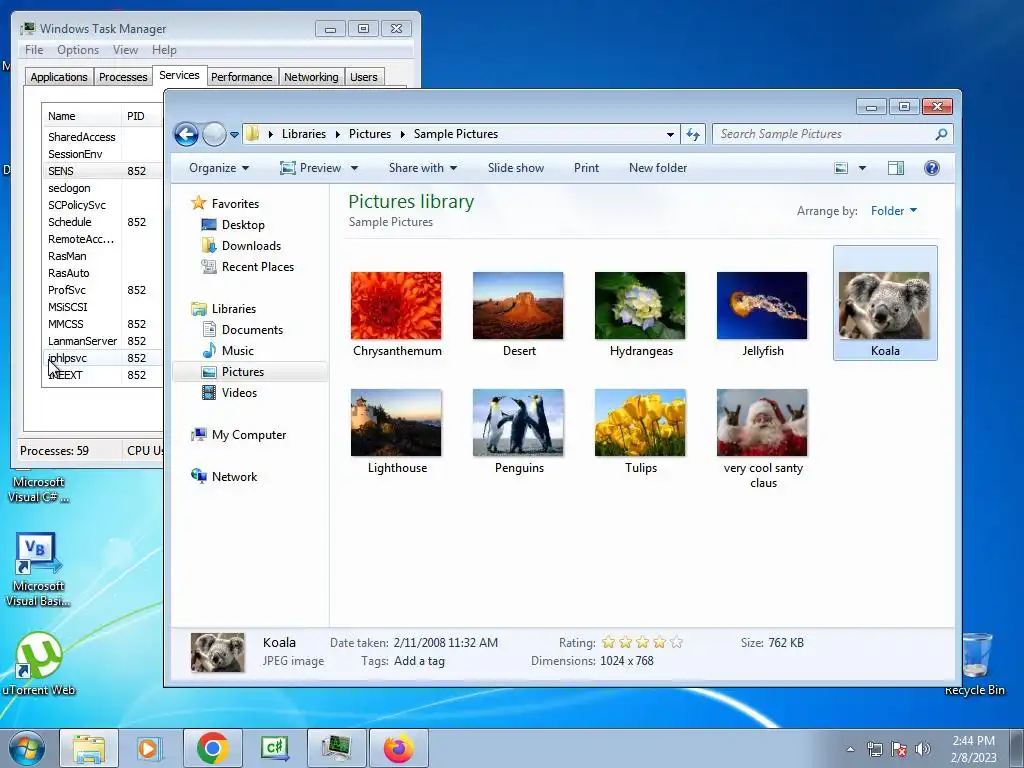This screenshot has height=768, width=1024.
Task: Select Network in navigation pane
Action: click(224, 477)
